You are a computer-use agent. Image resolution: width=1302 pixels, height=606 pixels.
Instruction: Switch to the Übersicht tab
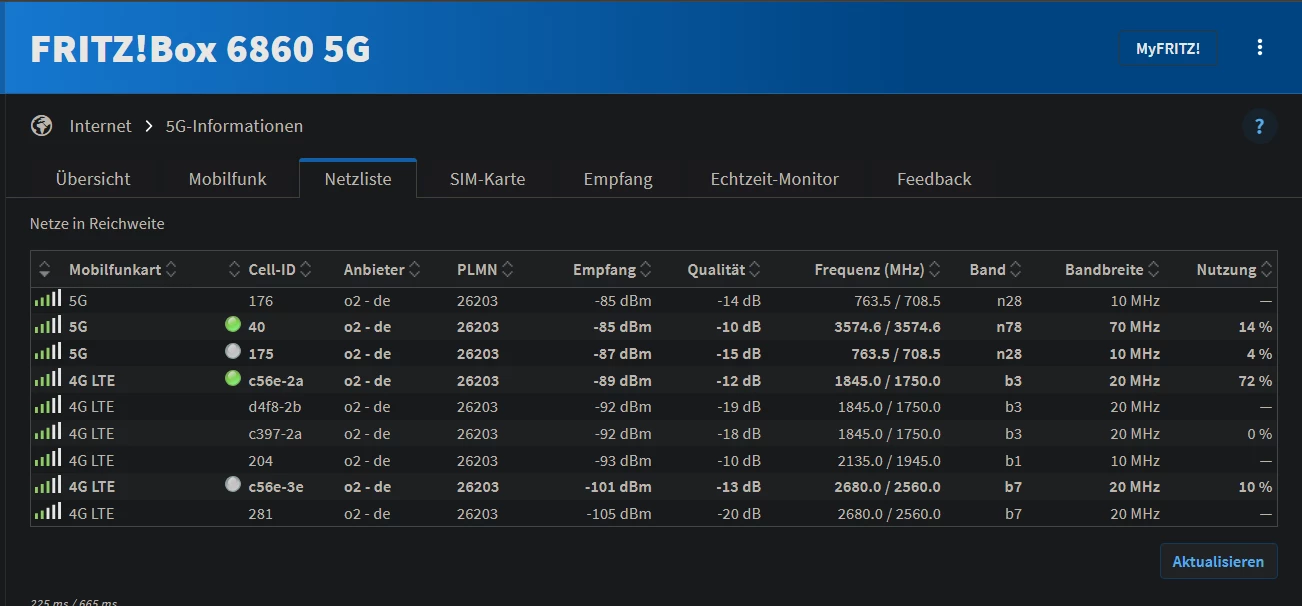tap(93, 179)
